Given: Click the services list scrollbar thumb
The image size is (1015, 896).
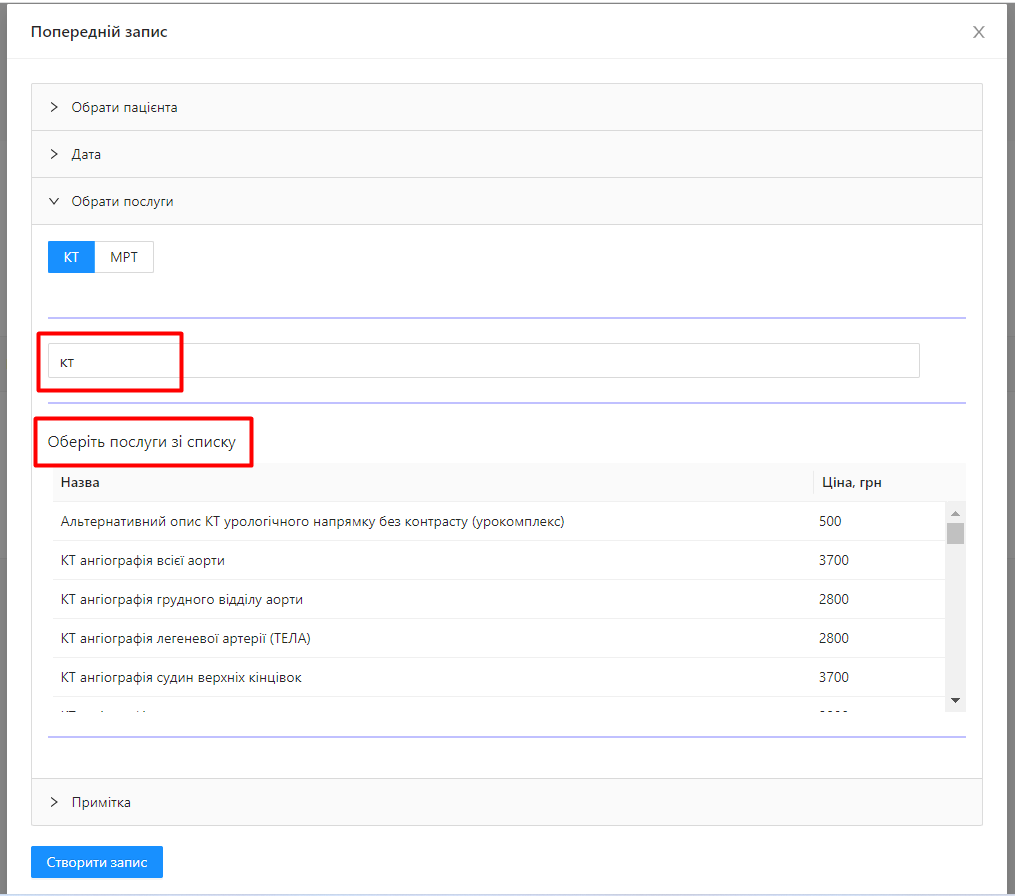Looking at the screenshot, I should tap(955, 533).
